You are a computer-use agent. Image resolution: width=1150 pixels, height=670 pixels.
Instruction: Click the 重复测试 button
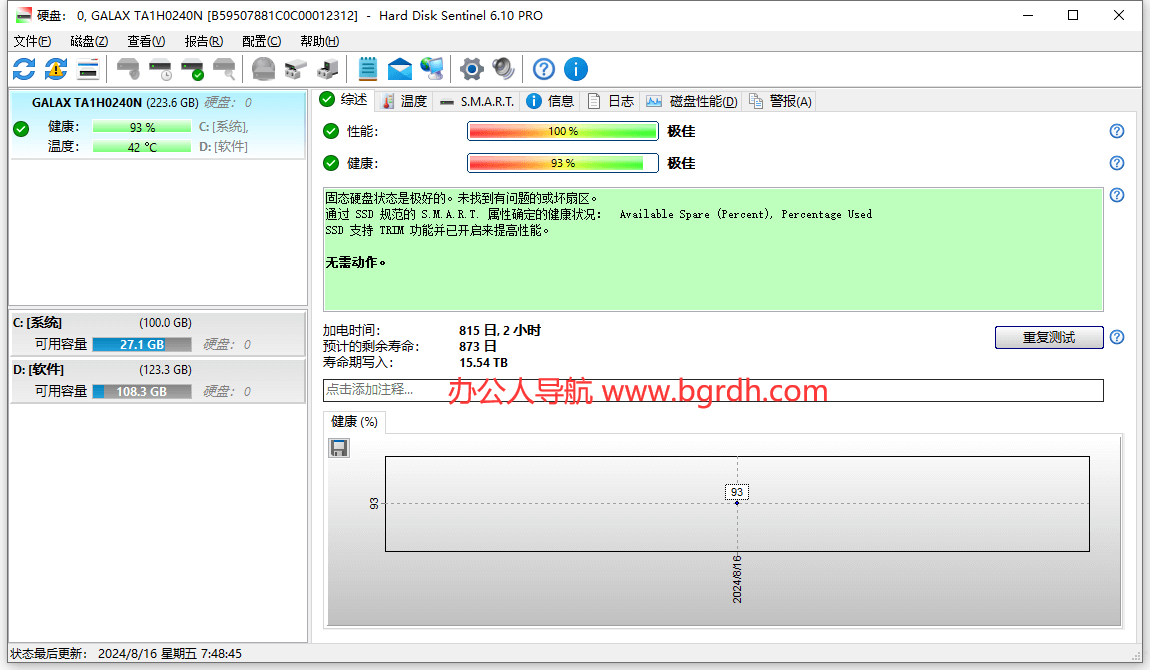(1048, 337)
